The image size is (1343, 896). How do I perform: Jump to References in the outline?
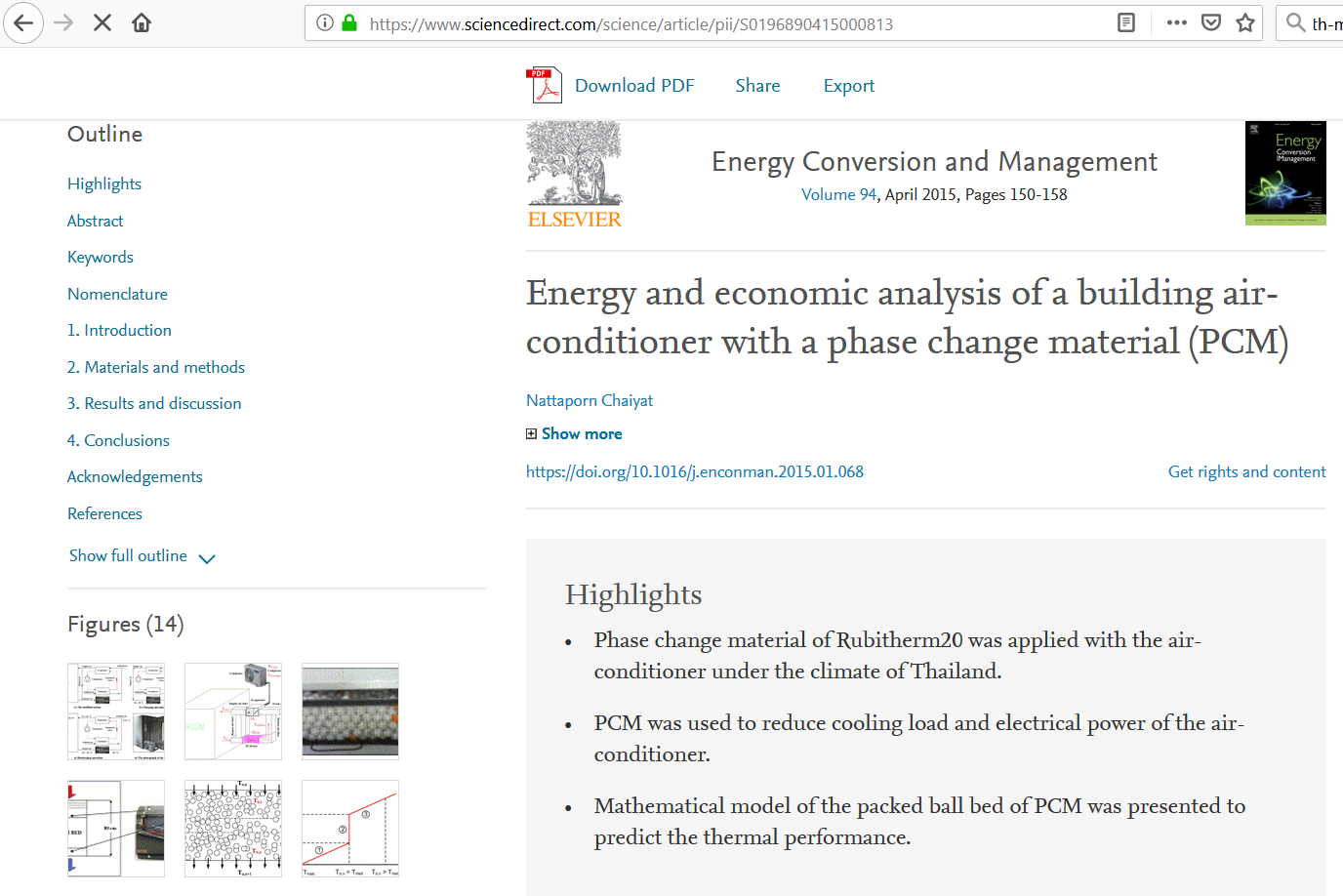tap(104, 513)
